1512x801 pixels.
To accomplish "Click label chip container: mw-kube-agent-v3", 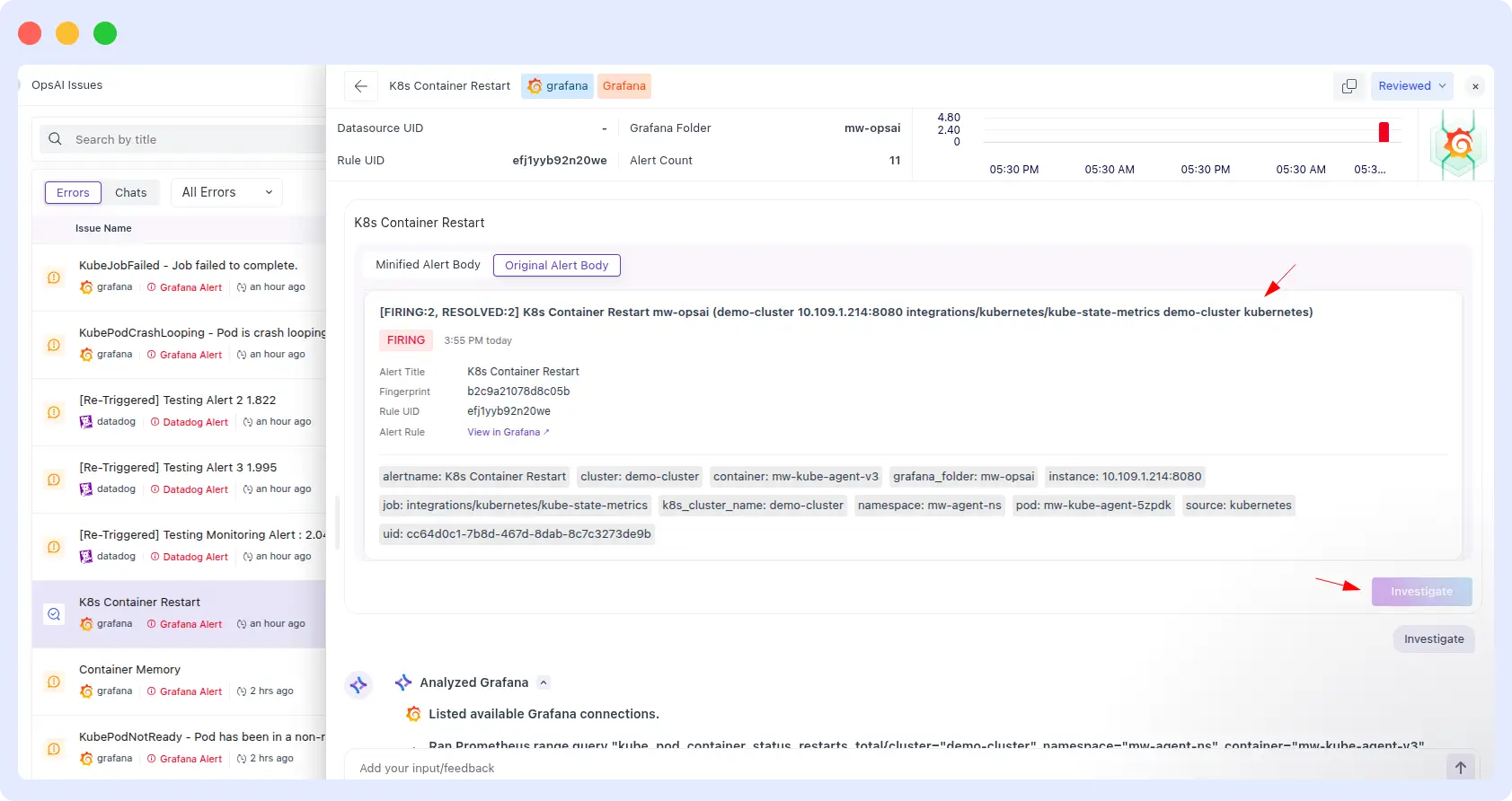I will tap(796, 477).
